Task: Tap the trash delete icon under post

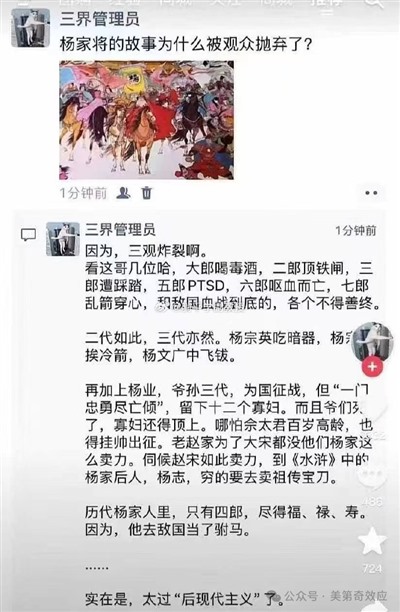Action: click(x=146, y=192)
